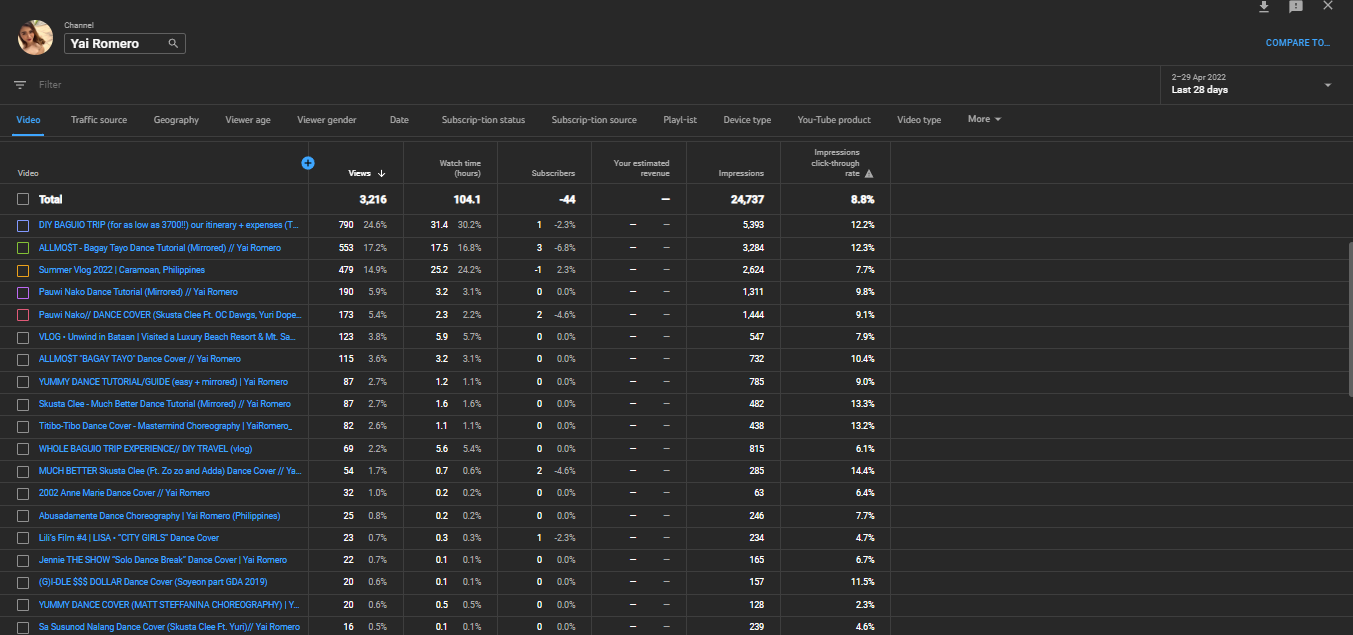Toggle checkbox for Skusta Clee Much Better Tutorial
The height and width of the screenshot is (635, 1353).
coord(23,404)
